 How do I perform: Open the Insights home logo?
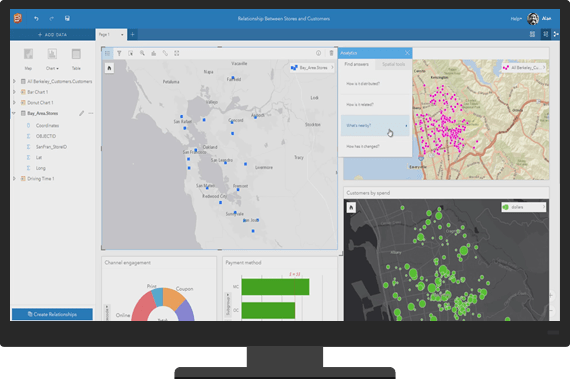[18, 18]
